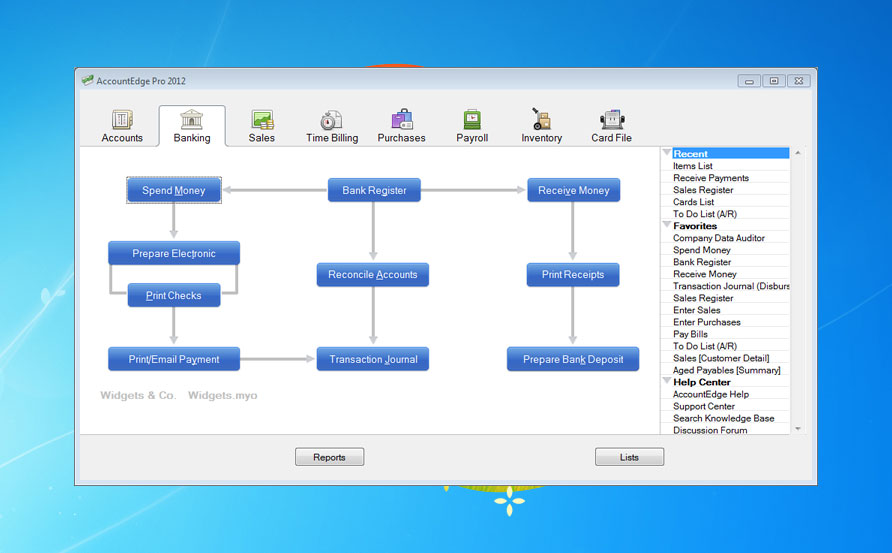This screenshot has height=553, width=892.
Task: Select the Sales icon in toolbar
Action: point(262,120)
